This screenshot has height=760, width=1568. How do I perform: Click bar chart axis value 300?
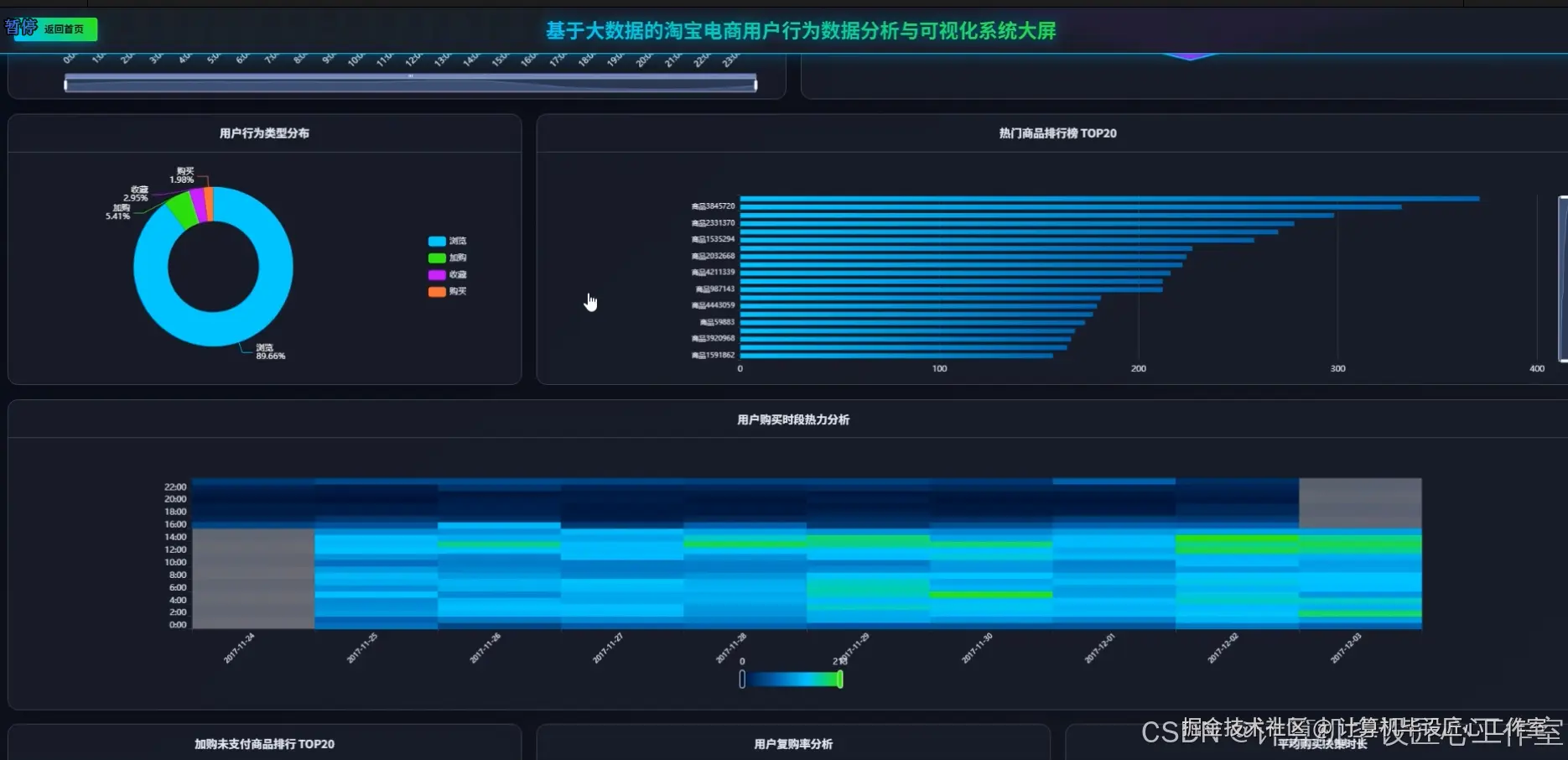pos(1337,369)
